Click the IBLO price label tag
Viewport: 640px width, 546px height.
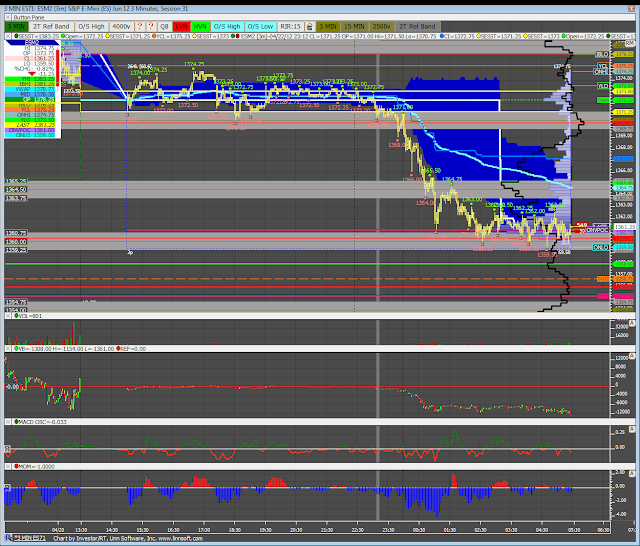tap(602, 54)
